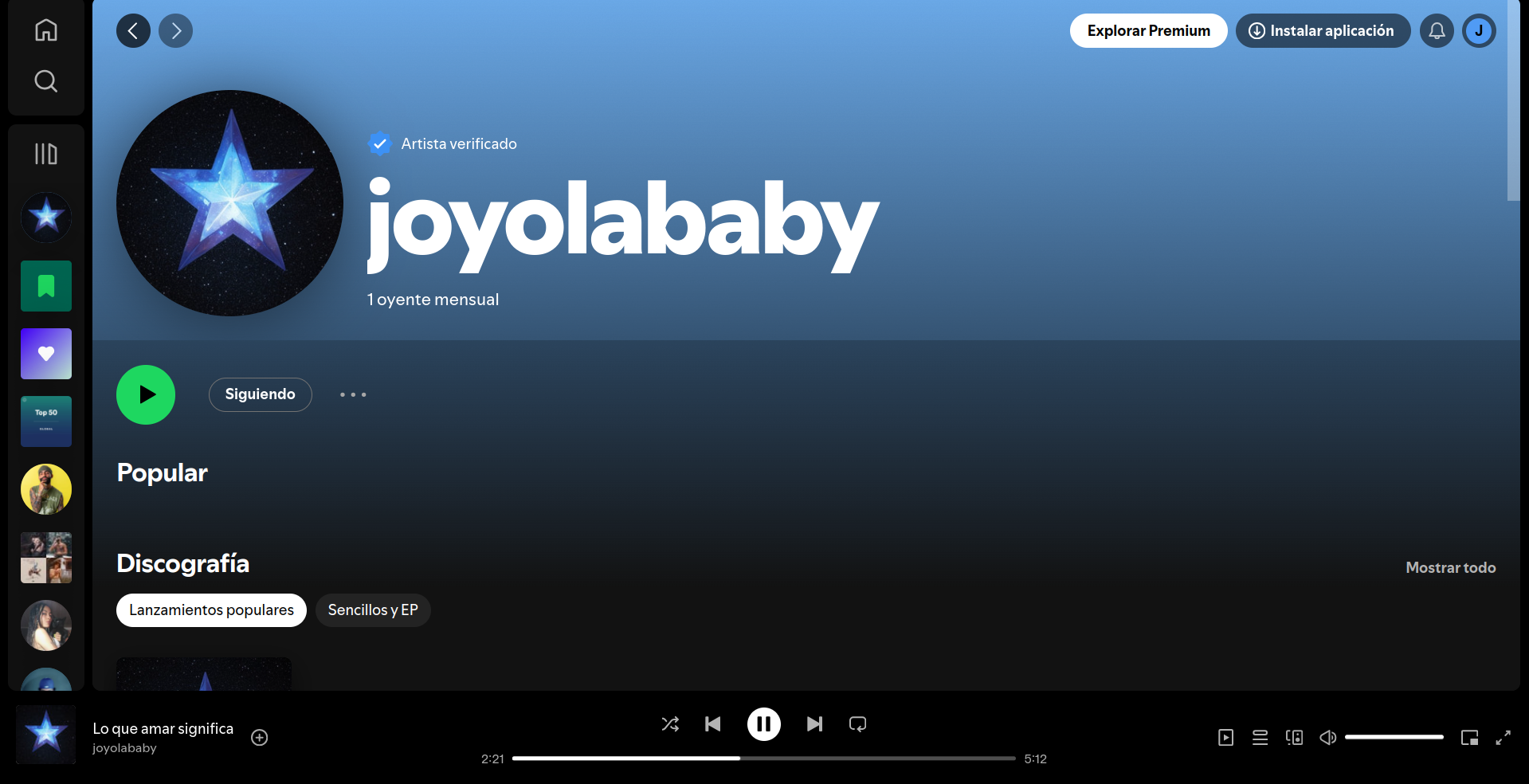Go to Home via house icon
Screen dimensions: 1529x784
[46, 30]
